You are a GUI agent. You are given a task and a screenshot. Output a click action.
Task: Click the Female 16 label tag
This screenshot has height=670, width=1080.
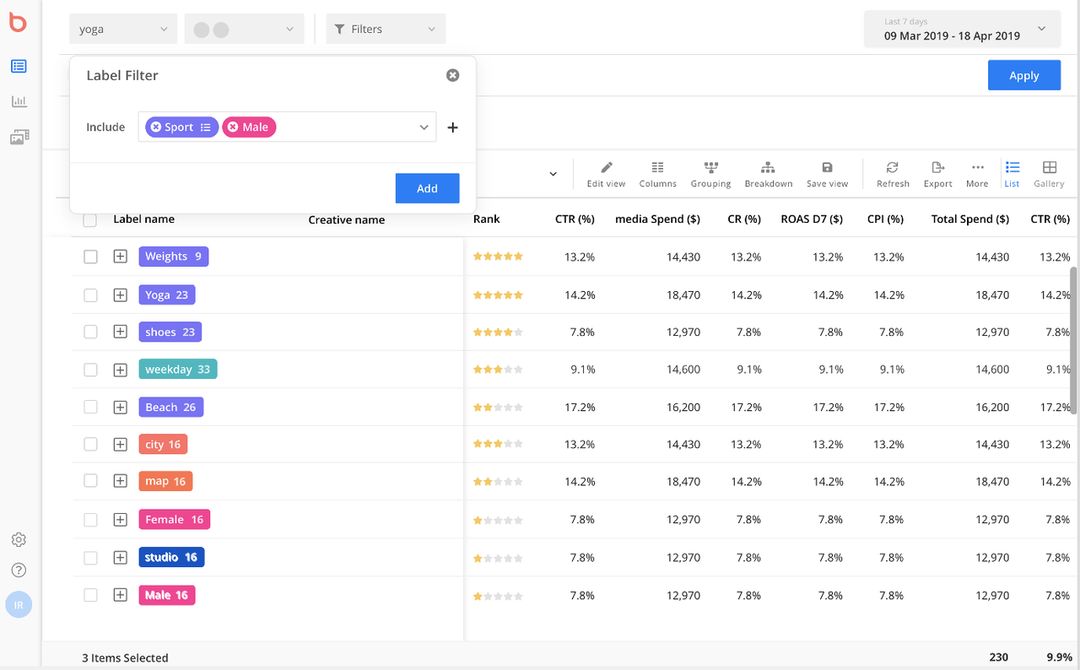pos(174,519)
